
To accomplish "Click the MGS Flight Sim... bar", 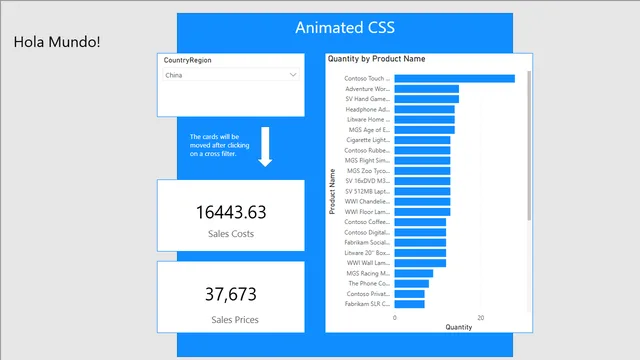I will (422, 160).
